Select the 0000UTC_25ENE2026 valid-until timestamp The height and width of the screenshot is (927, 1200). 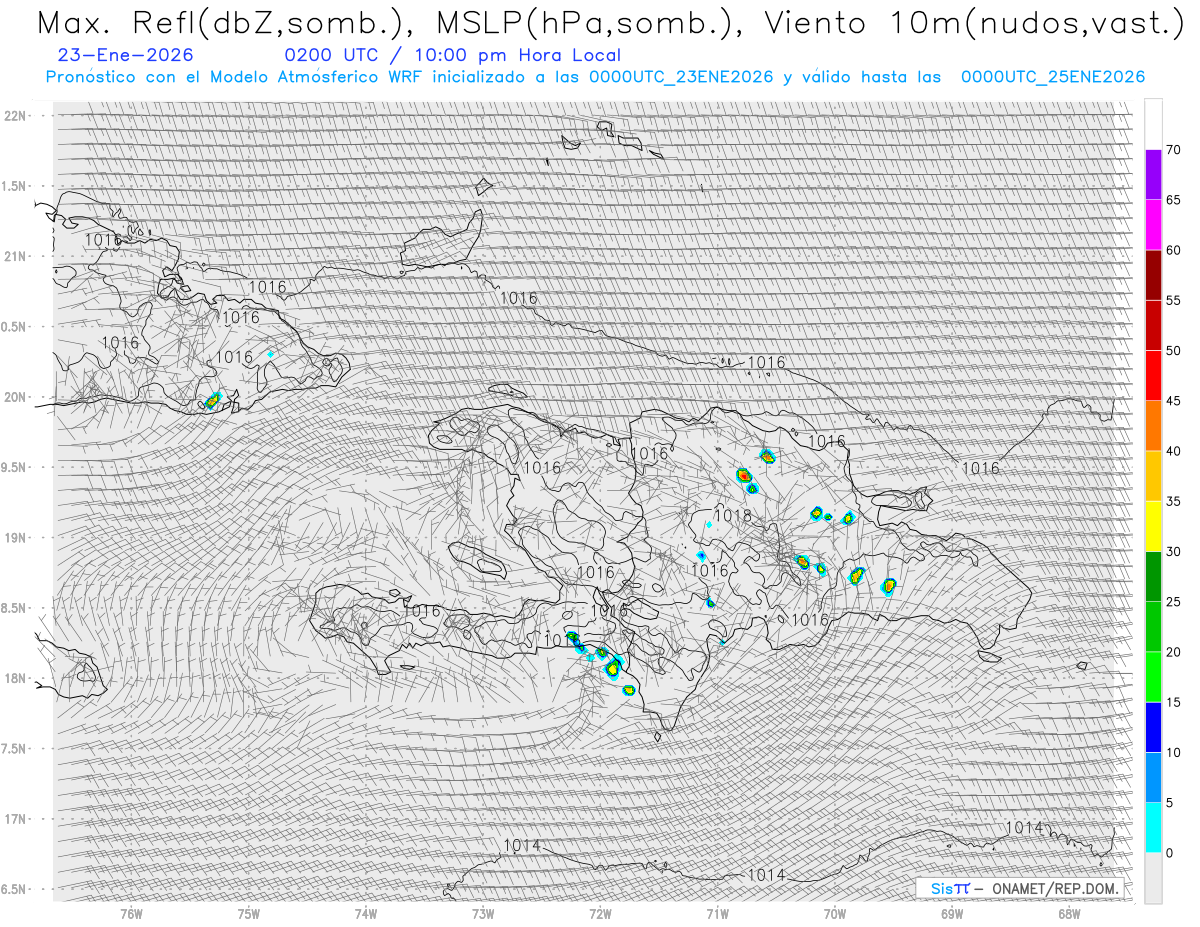pos(1052,77)
